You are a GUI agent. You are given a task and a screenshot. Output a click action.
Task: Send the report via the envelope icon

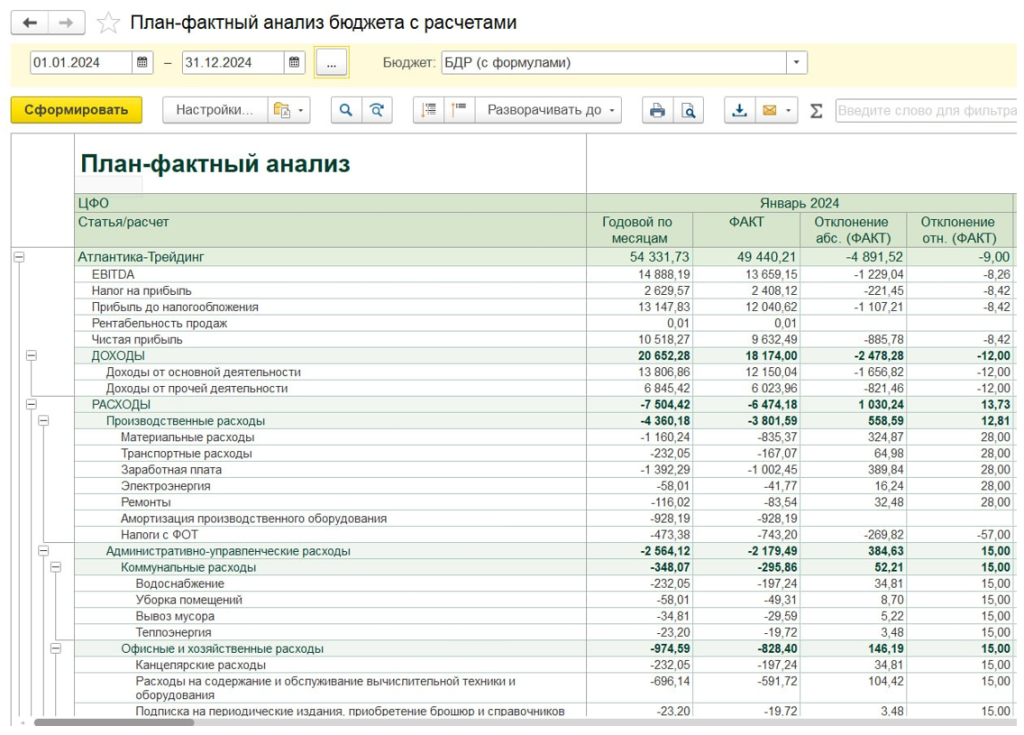[x=772, y=109]
